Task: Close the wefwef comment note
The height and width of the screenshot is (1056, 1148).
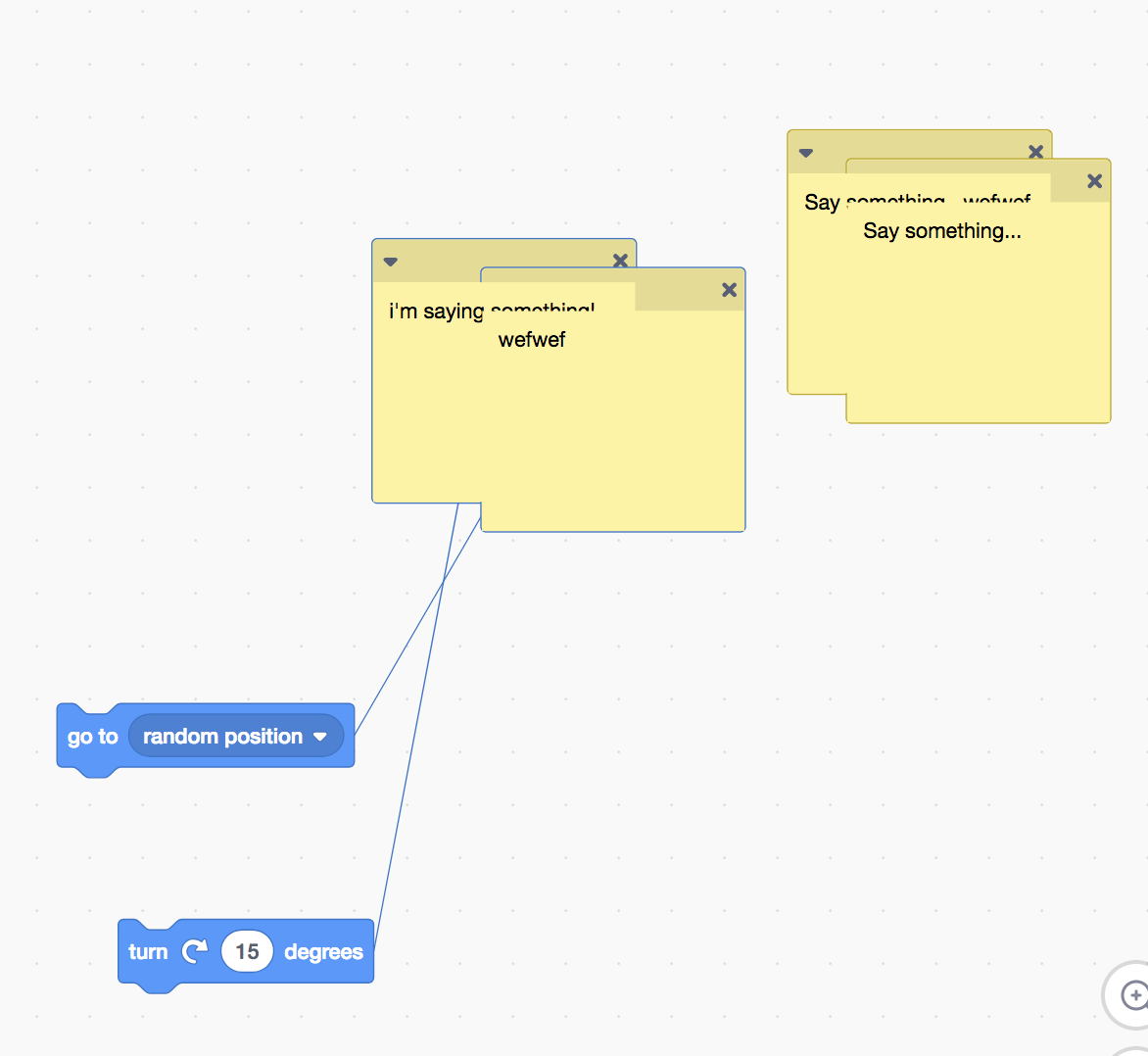Action: point(729,289)
